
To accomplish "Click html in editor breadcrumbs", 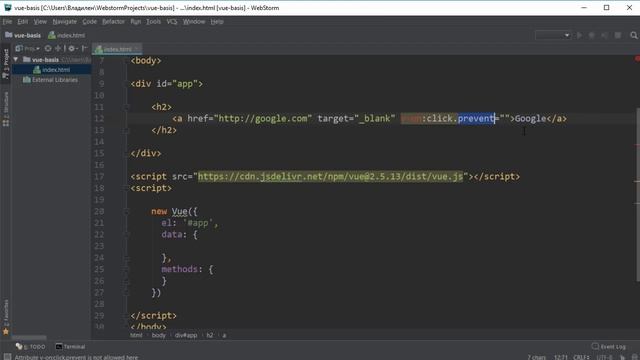I will pos(136,336).
